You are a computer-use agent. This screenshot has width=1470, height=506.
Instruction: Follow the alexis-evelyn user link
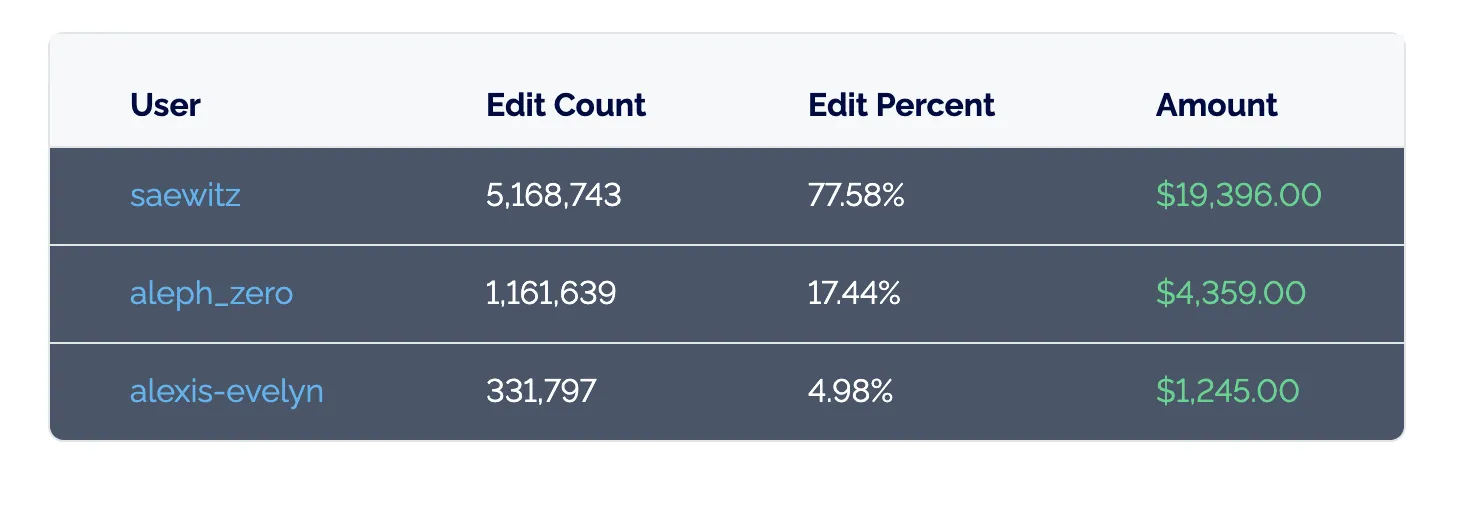(226, 391)
